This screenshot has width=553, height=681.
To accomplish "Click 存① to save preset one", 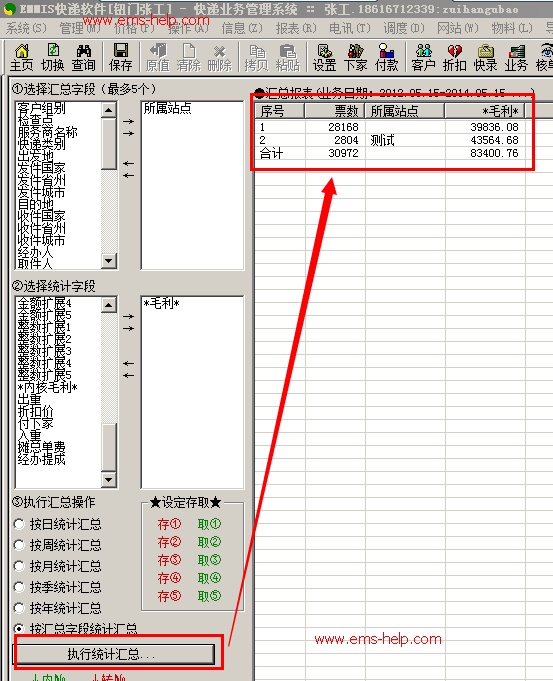I will pos(169,524).
